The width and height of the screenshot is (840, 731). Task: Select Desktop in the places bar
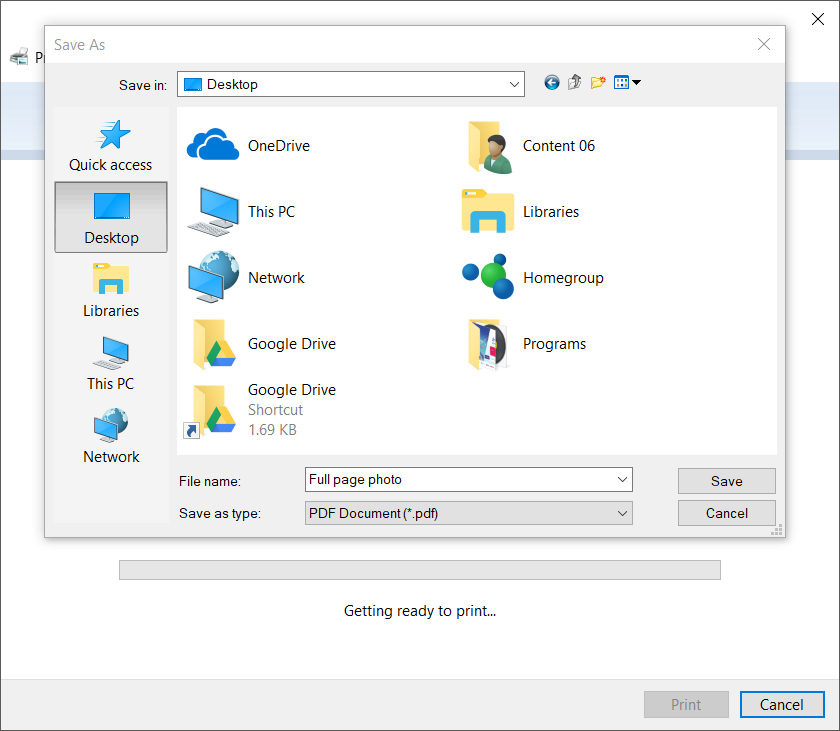[x=111, y=217]
